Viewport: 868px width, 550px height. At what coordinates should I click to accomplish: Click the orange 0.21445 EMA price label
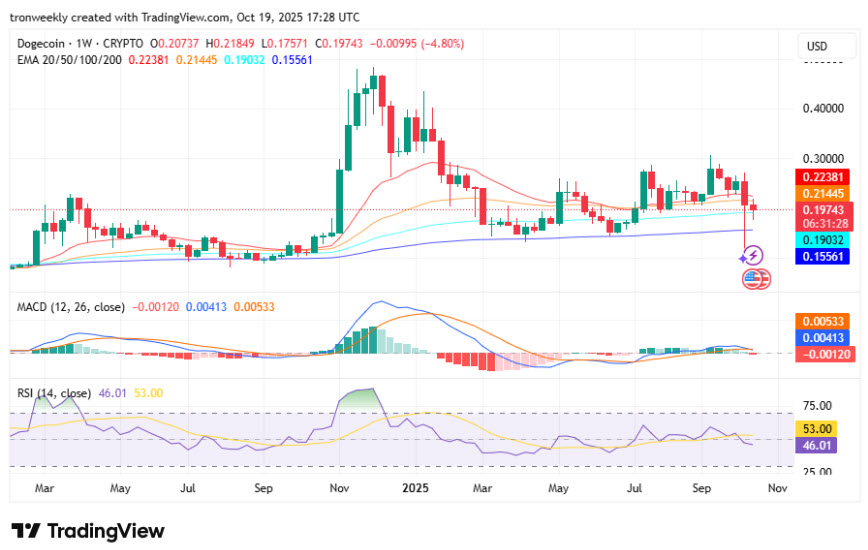coord(823,193)
